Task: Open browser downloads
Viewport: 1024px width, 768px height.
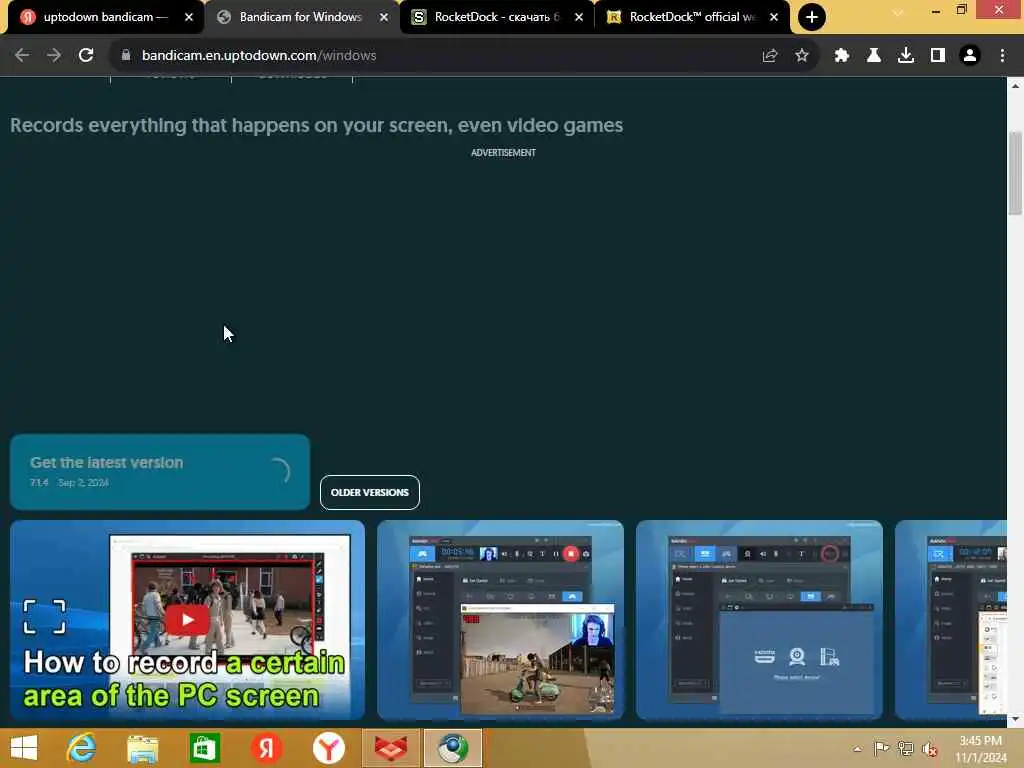Action: [906, 56]
